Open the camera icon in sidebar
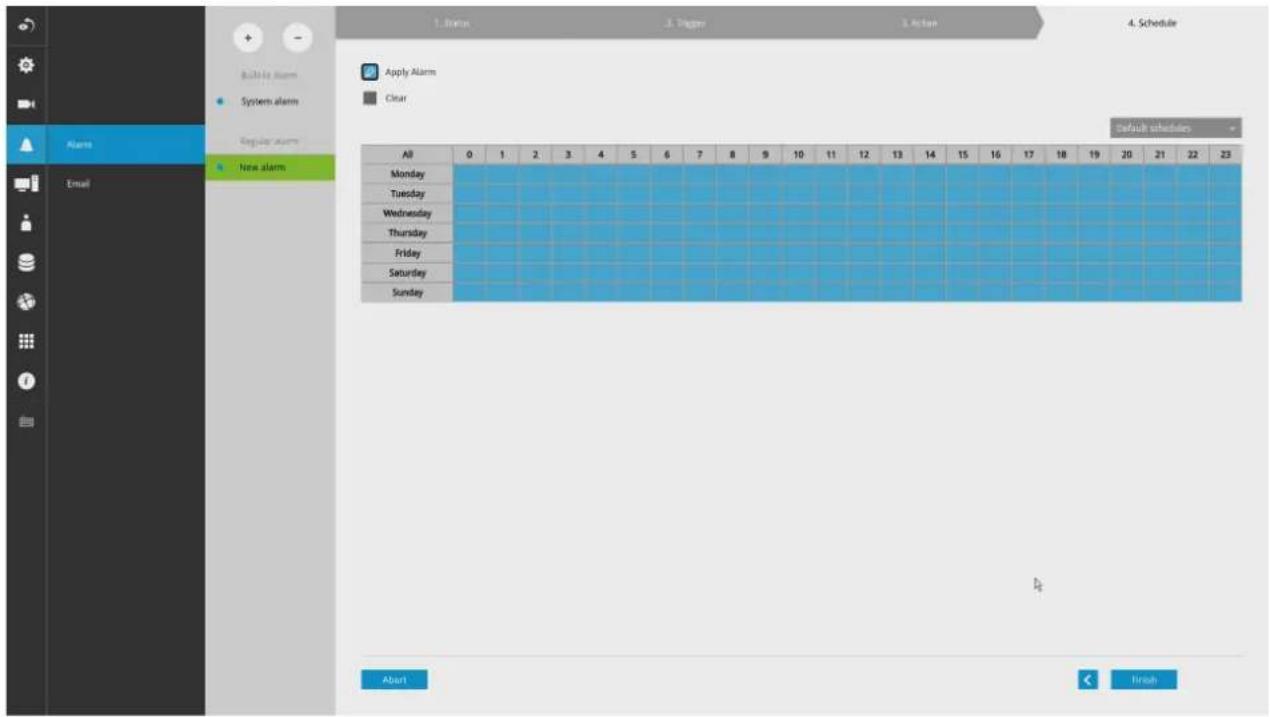1270x717 pixels. tap(26, 104)
